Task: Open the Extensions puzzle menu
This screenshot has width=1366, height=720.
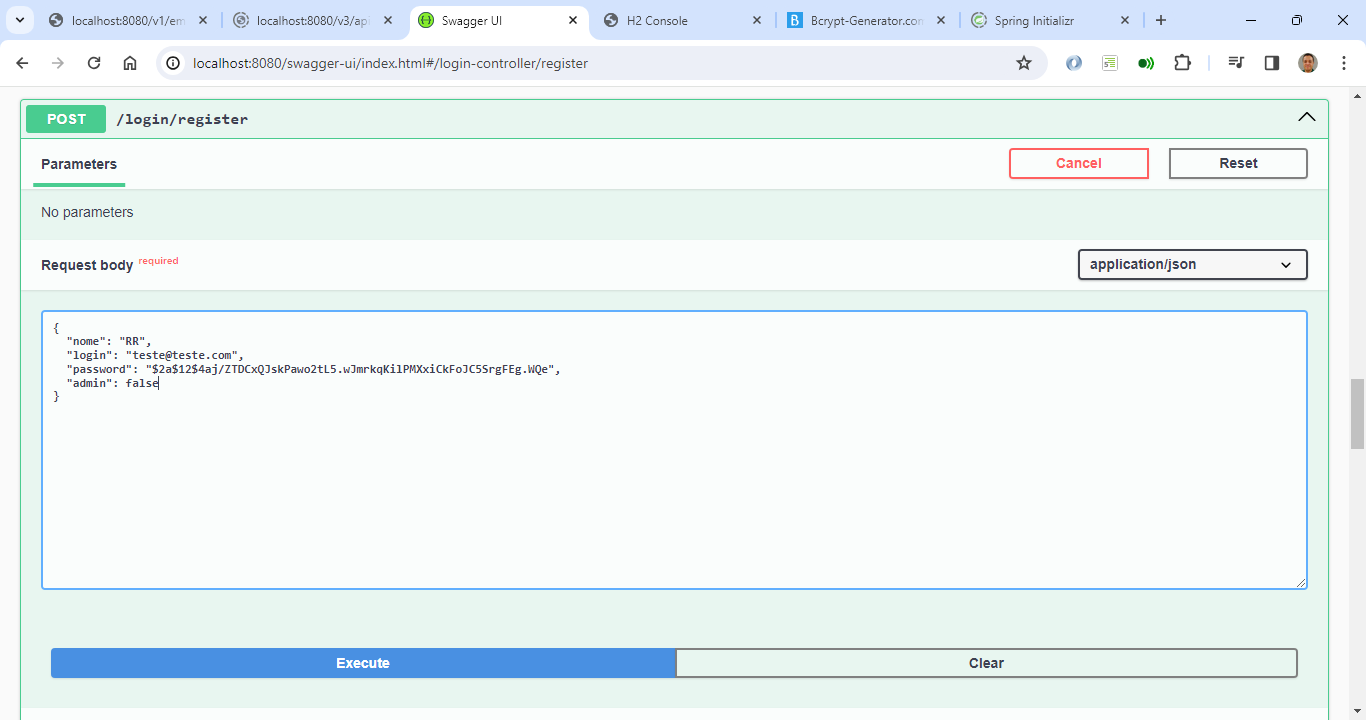Action: click(1182, 63)
